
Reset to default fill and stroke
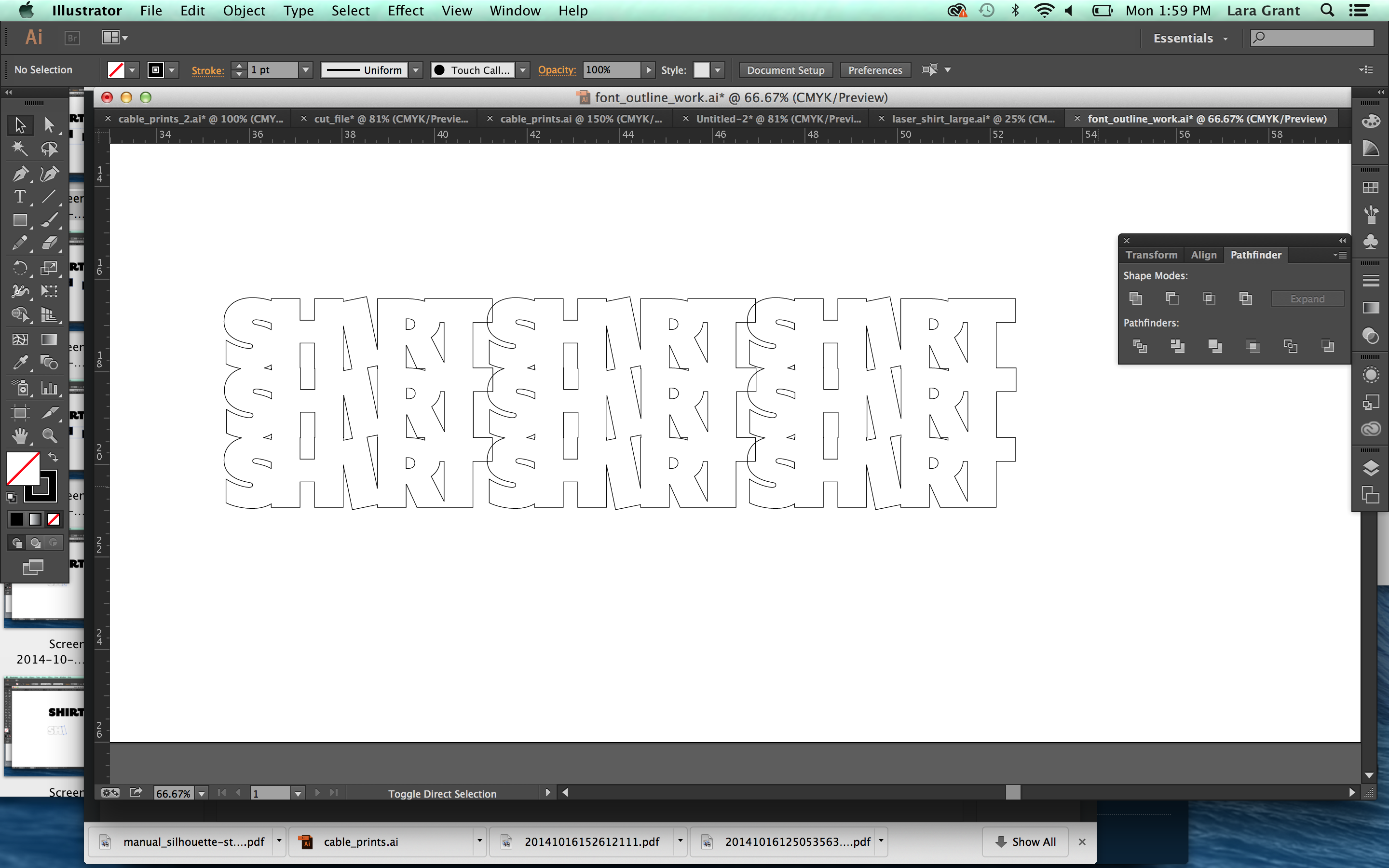tap(12, 497)
